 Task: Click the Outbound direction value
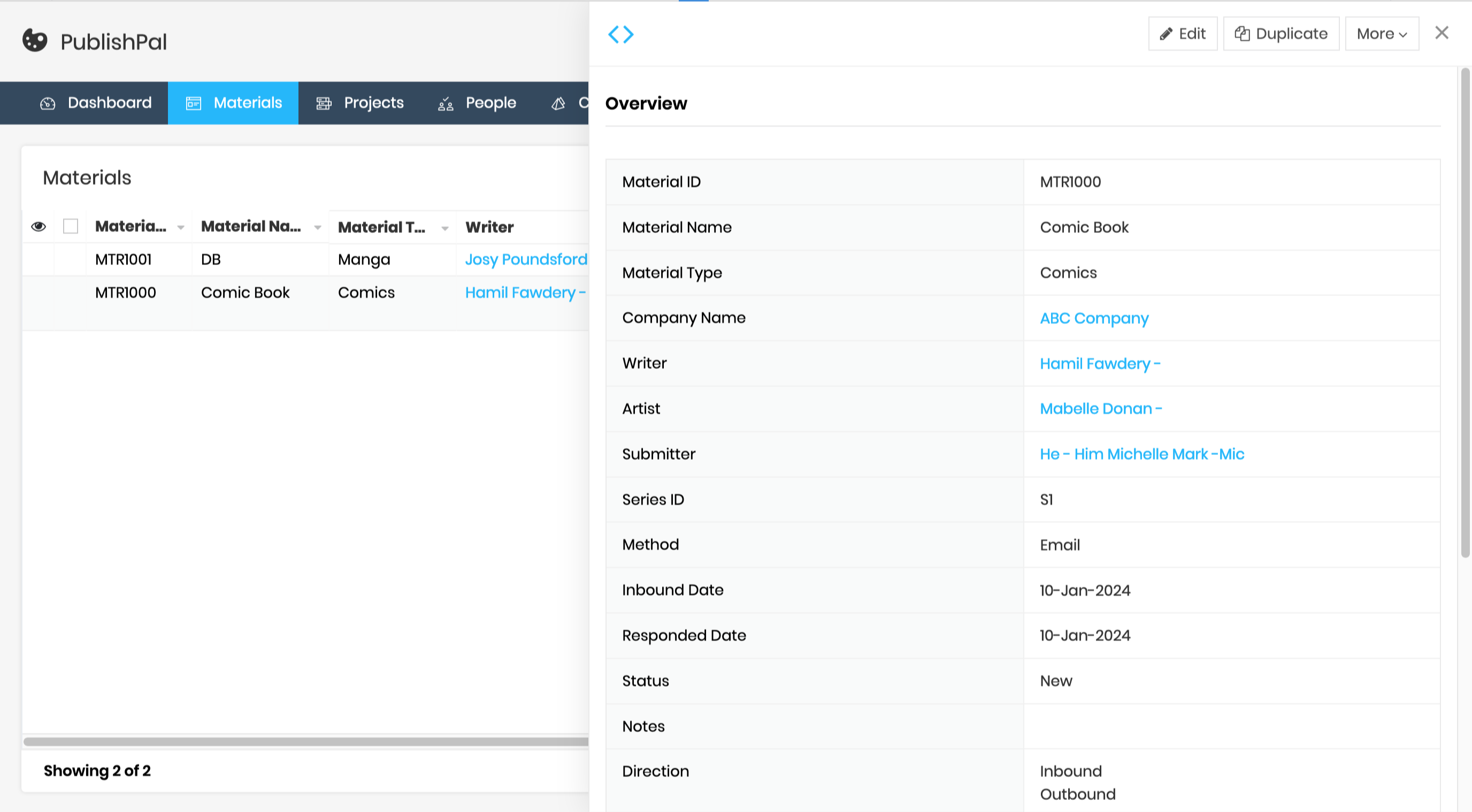tap(1078, 794)
